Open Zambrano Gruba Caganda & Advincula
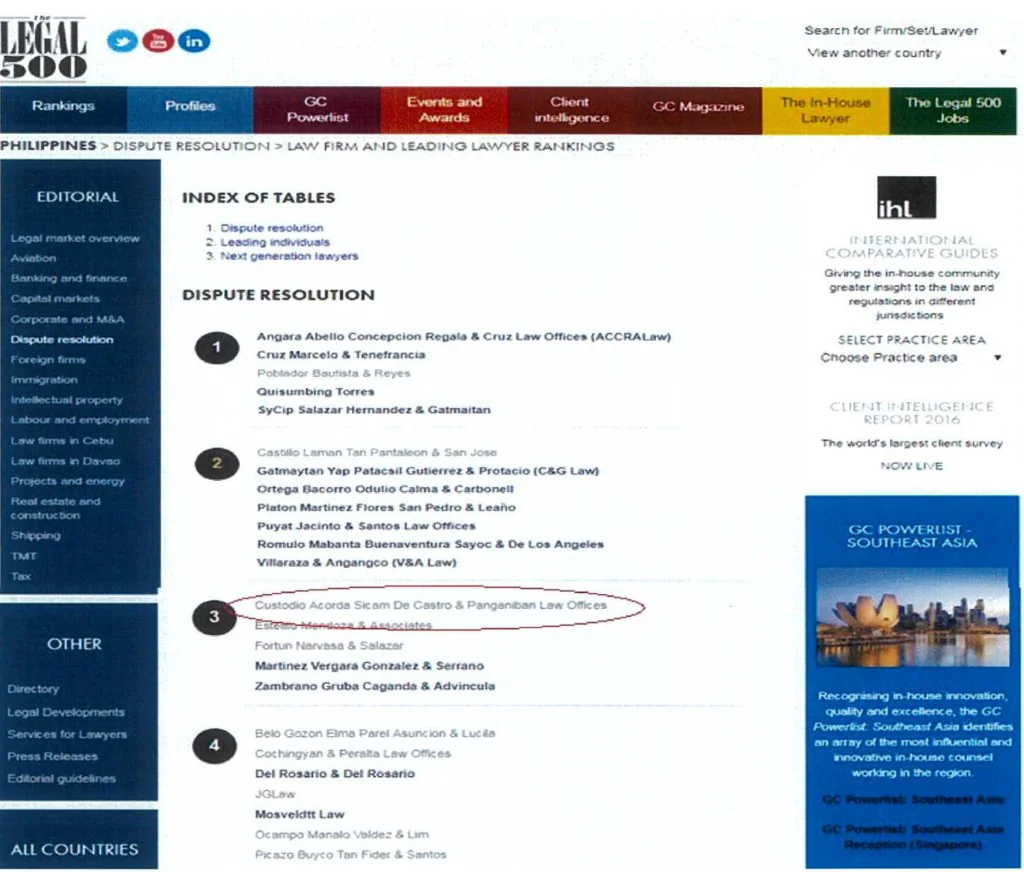Screen dimensions: 1024x872 tap(375, 686)
